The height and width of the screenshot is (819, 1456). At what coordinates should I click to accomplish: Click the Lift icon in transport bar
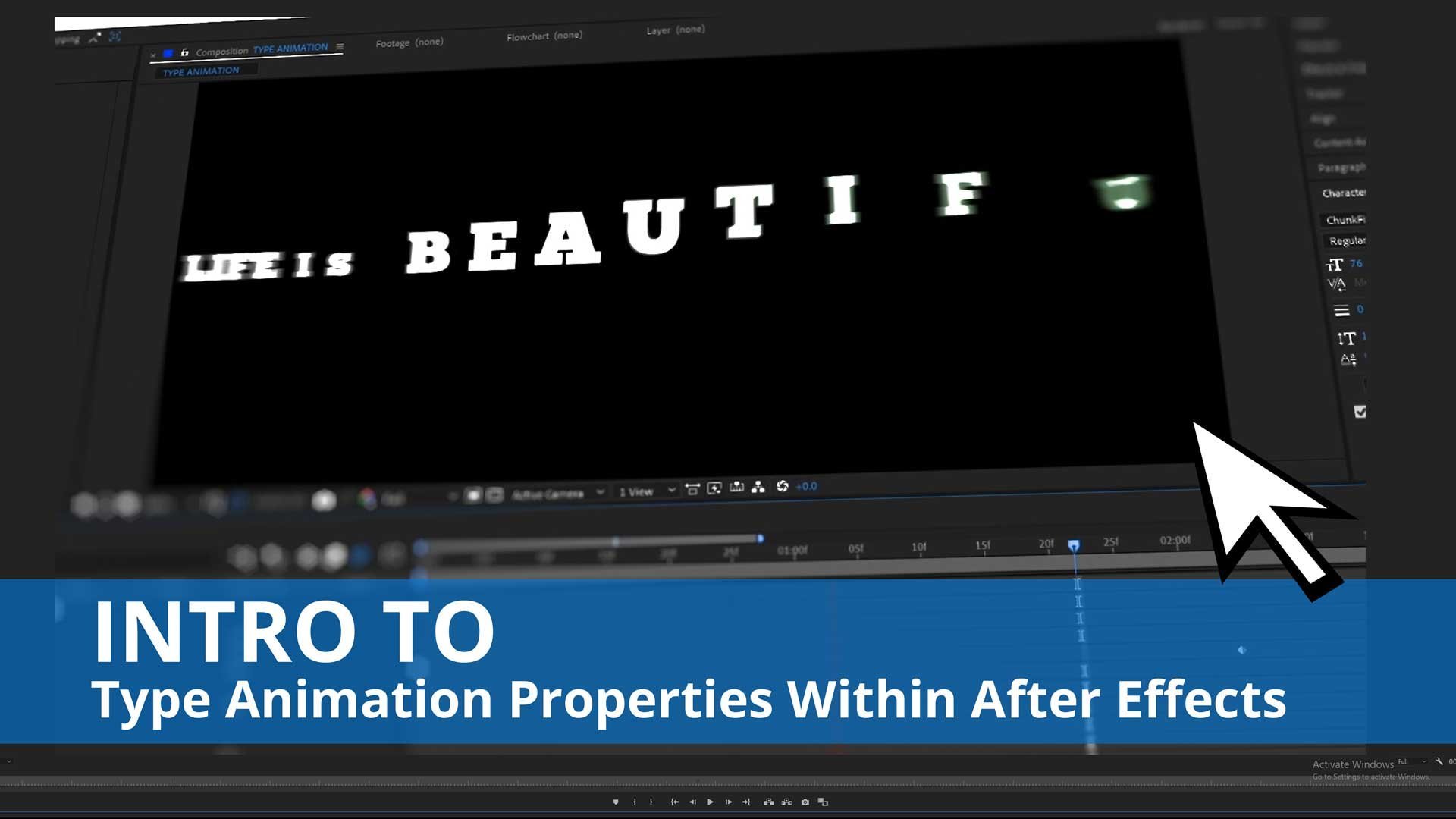click(x=768, y=802)
